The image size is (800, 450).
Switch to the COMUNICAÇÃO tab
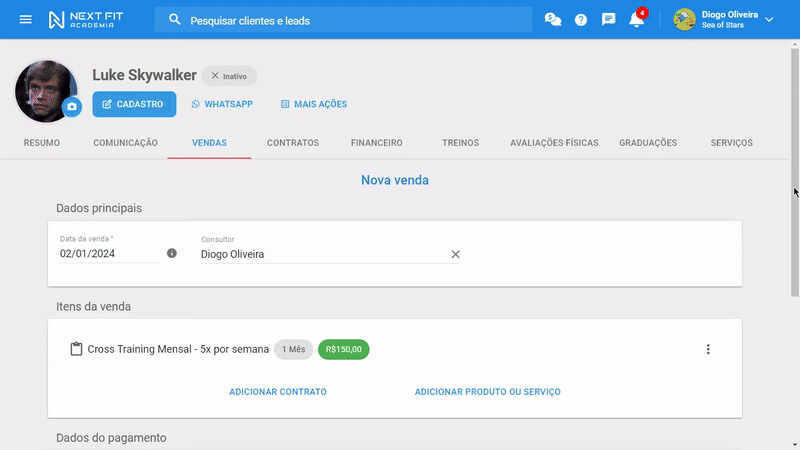click(126, 143)
